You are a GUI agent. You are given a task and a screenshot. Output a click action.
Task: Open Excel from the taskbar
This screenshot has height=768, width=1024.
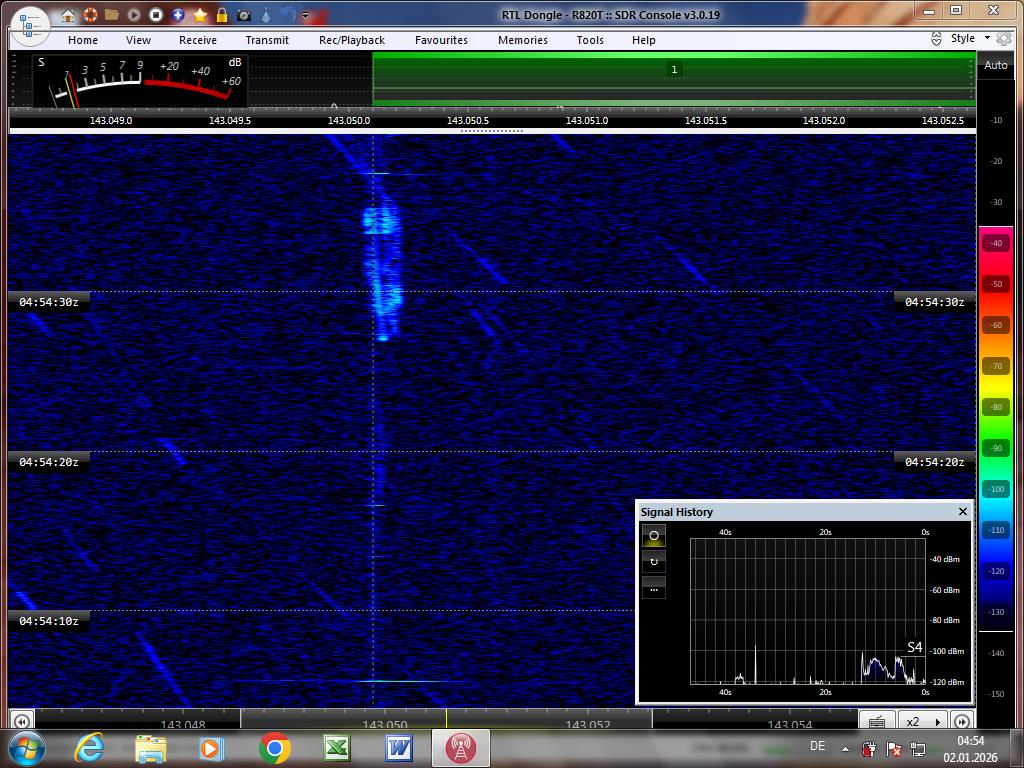(336, 748)
